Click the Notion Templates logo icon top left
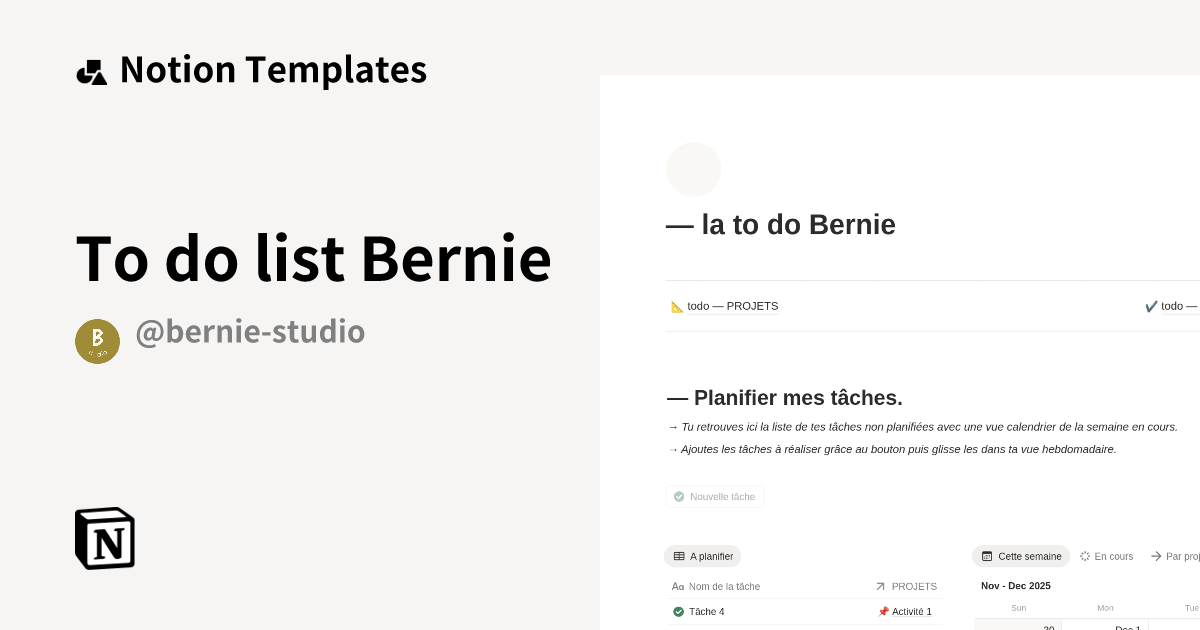The width and height of the screenshot is (1200, 630). coord(91,70)
